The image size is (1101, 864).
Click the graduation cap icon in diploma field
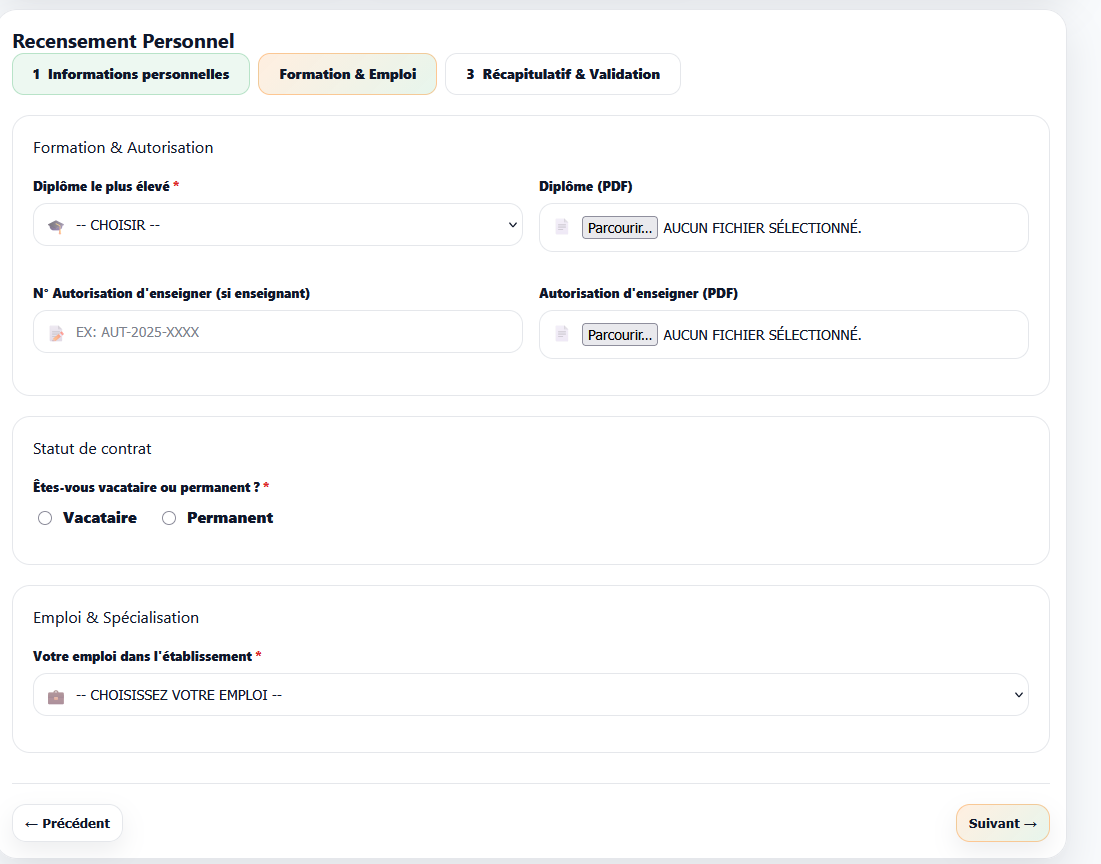pos(56,226)
